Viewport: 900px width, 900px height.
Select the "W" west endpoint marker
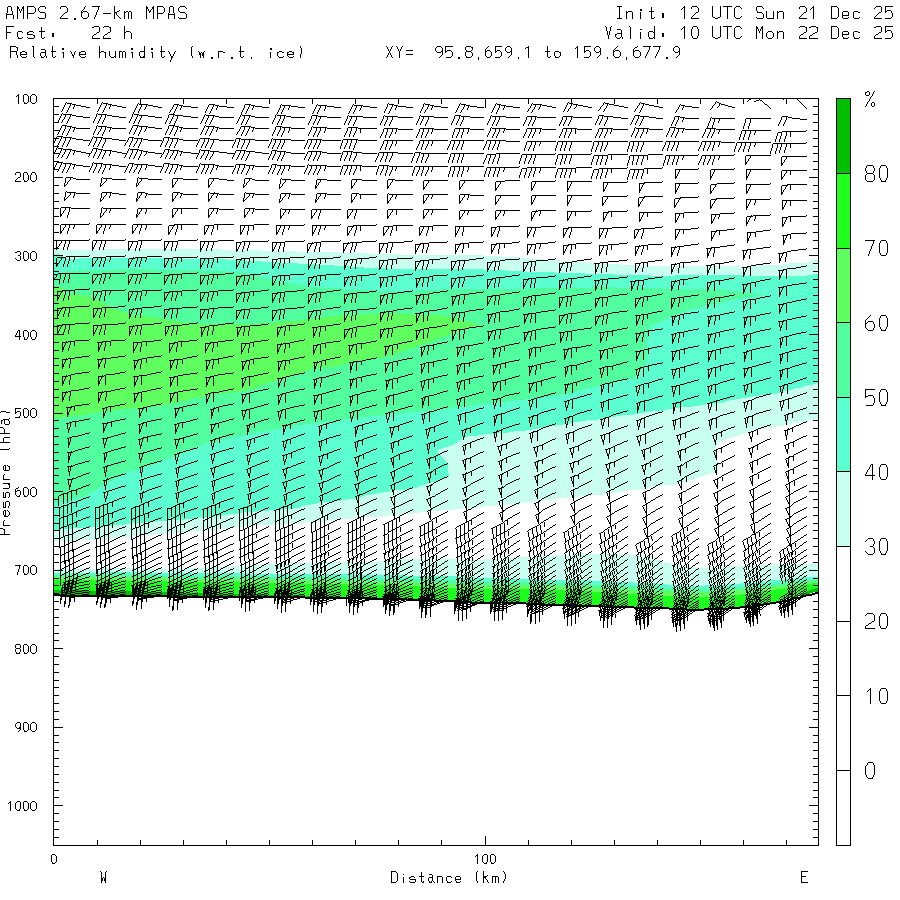(103, 878)
